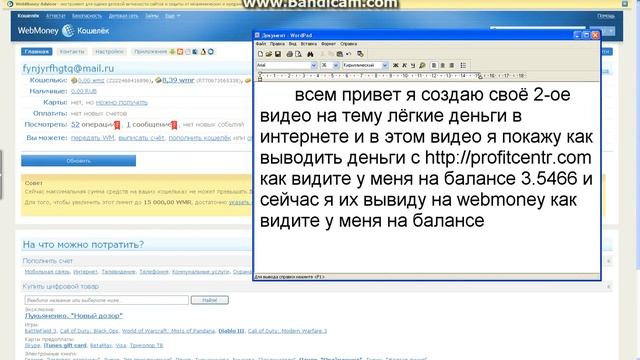Click iTunes gift card link

[x=65, y=345]
